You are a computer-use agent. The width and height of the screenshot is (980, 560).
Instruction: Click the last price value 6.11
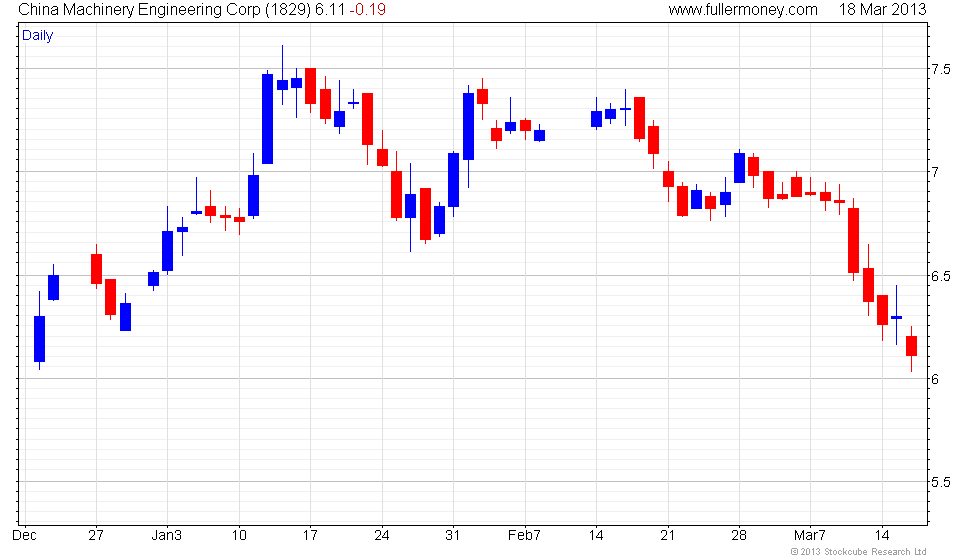coord(329,9)
